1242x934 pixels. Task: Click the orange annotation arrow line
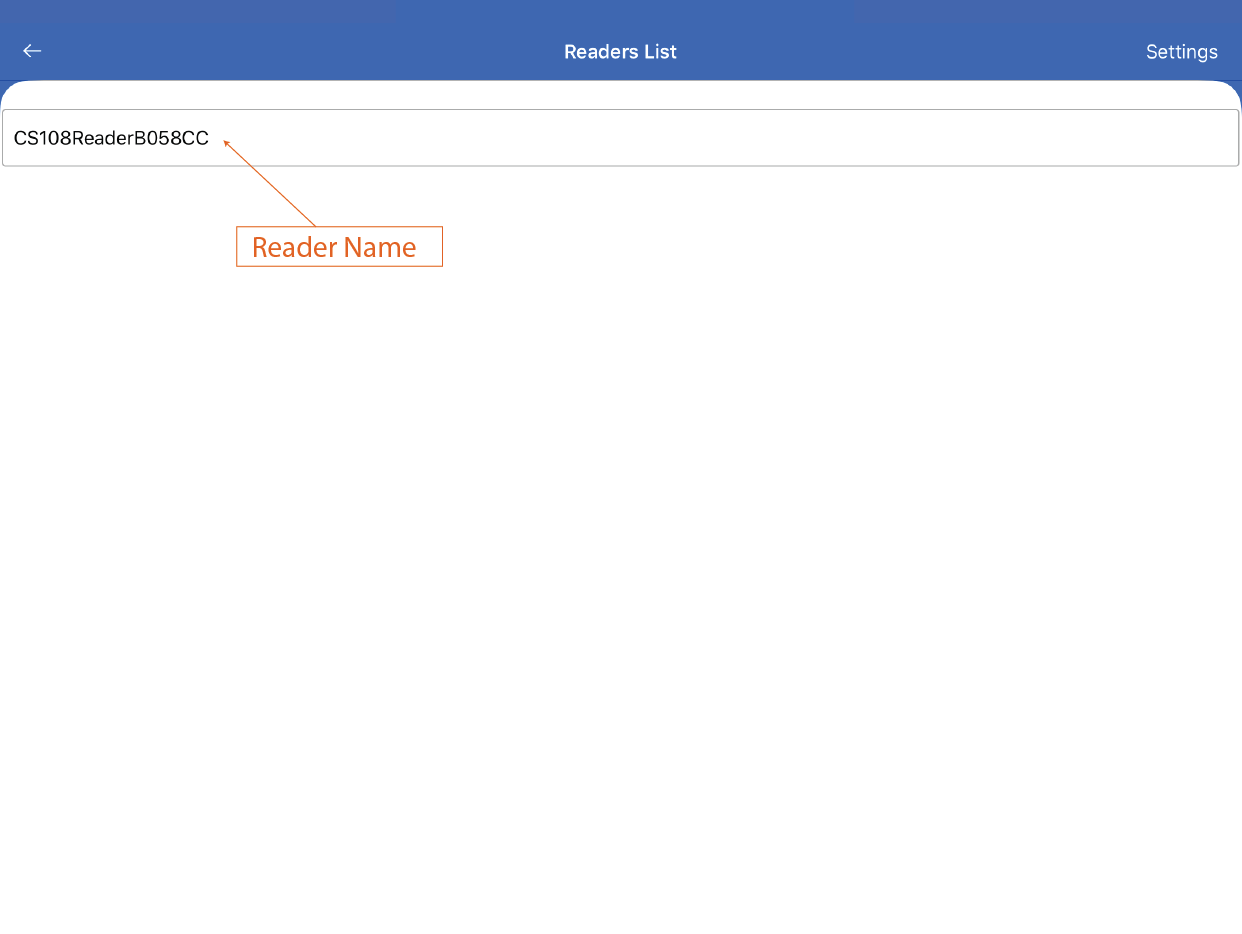(272, 185)
